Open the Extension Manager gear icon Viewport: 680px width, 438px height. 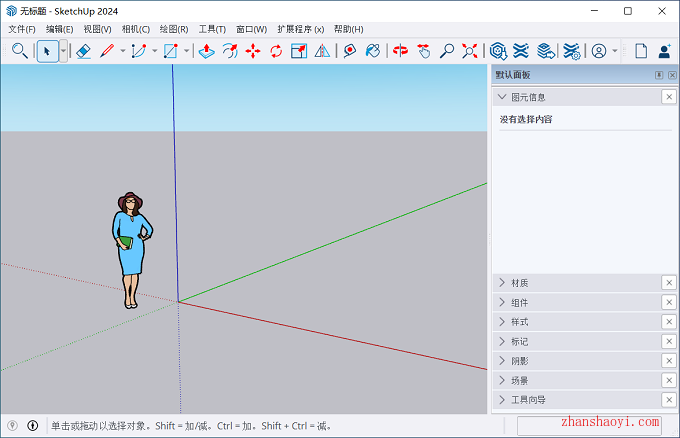point(572,51)
